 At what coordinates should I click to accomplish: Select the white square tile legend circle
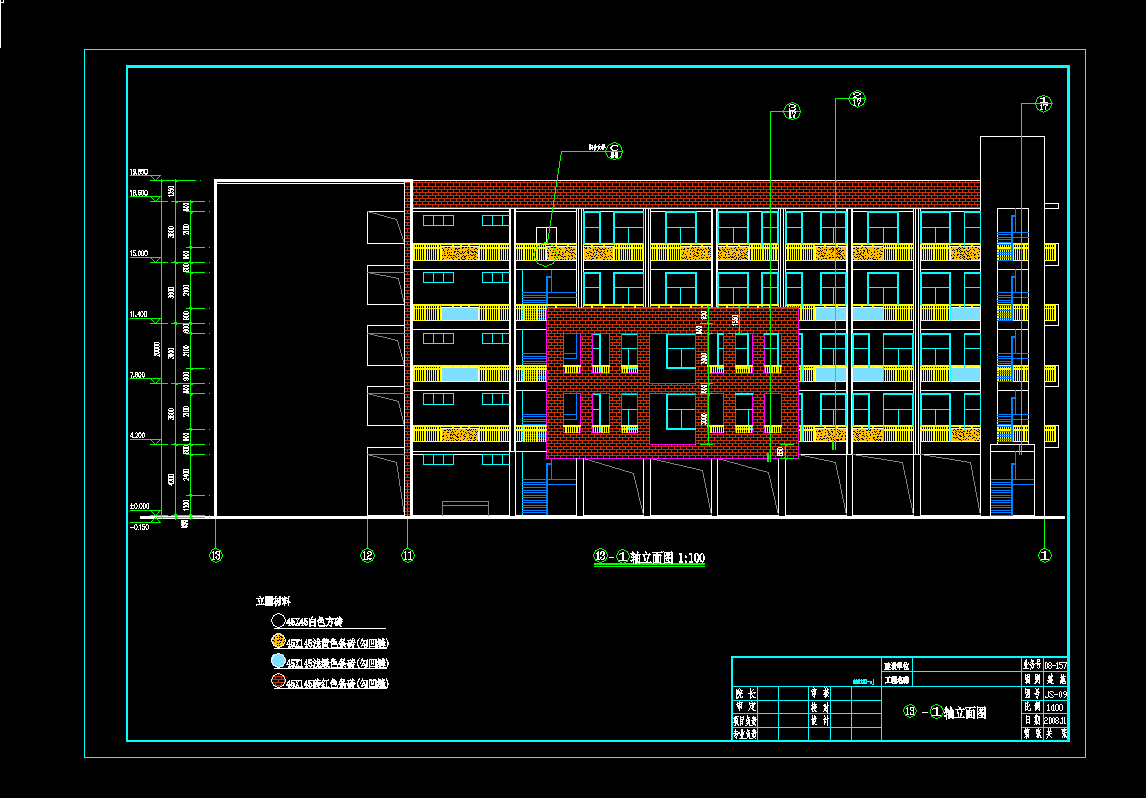click(278, 622)
